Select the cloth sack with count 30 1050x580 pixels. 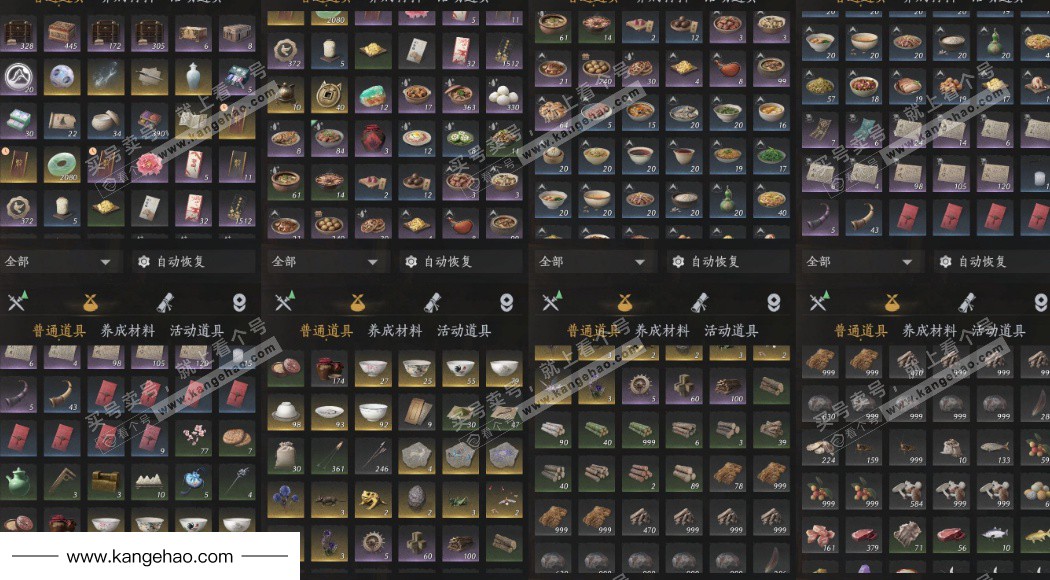[x=287, y=455]
